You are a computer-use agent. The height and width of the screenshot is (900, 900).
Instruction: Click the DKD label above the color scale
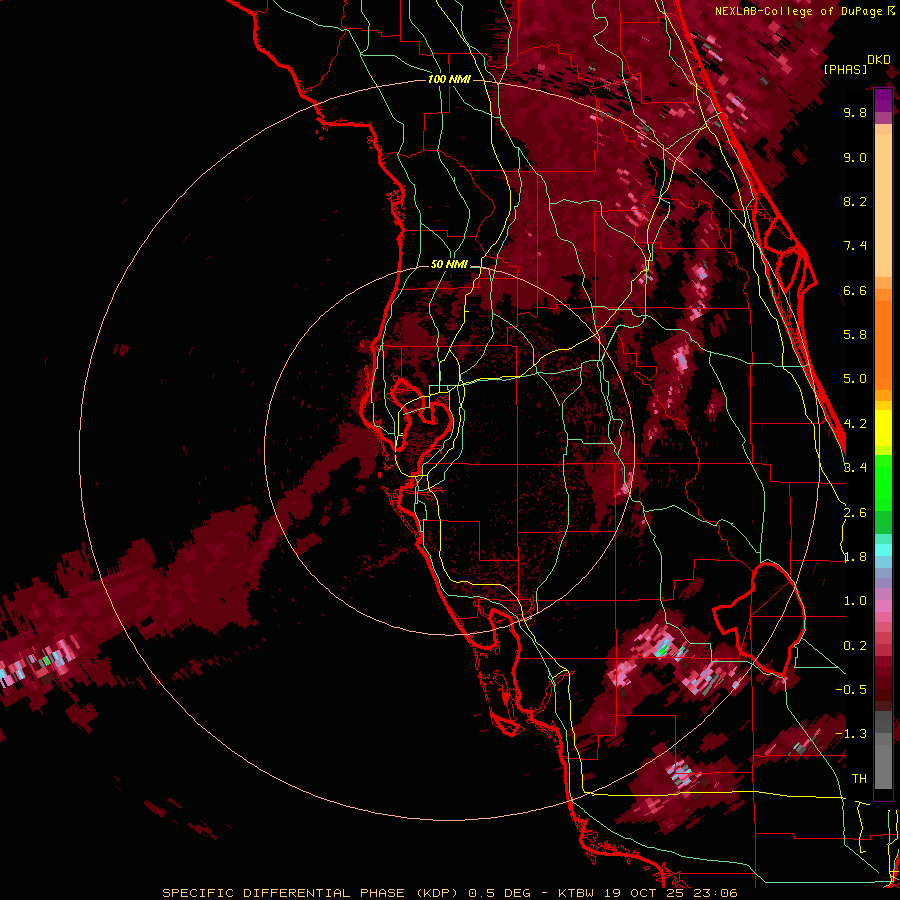coord(878,59)
